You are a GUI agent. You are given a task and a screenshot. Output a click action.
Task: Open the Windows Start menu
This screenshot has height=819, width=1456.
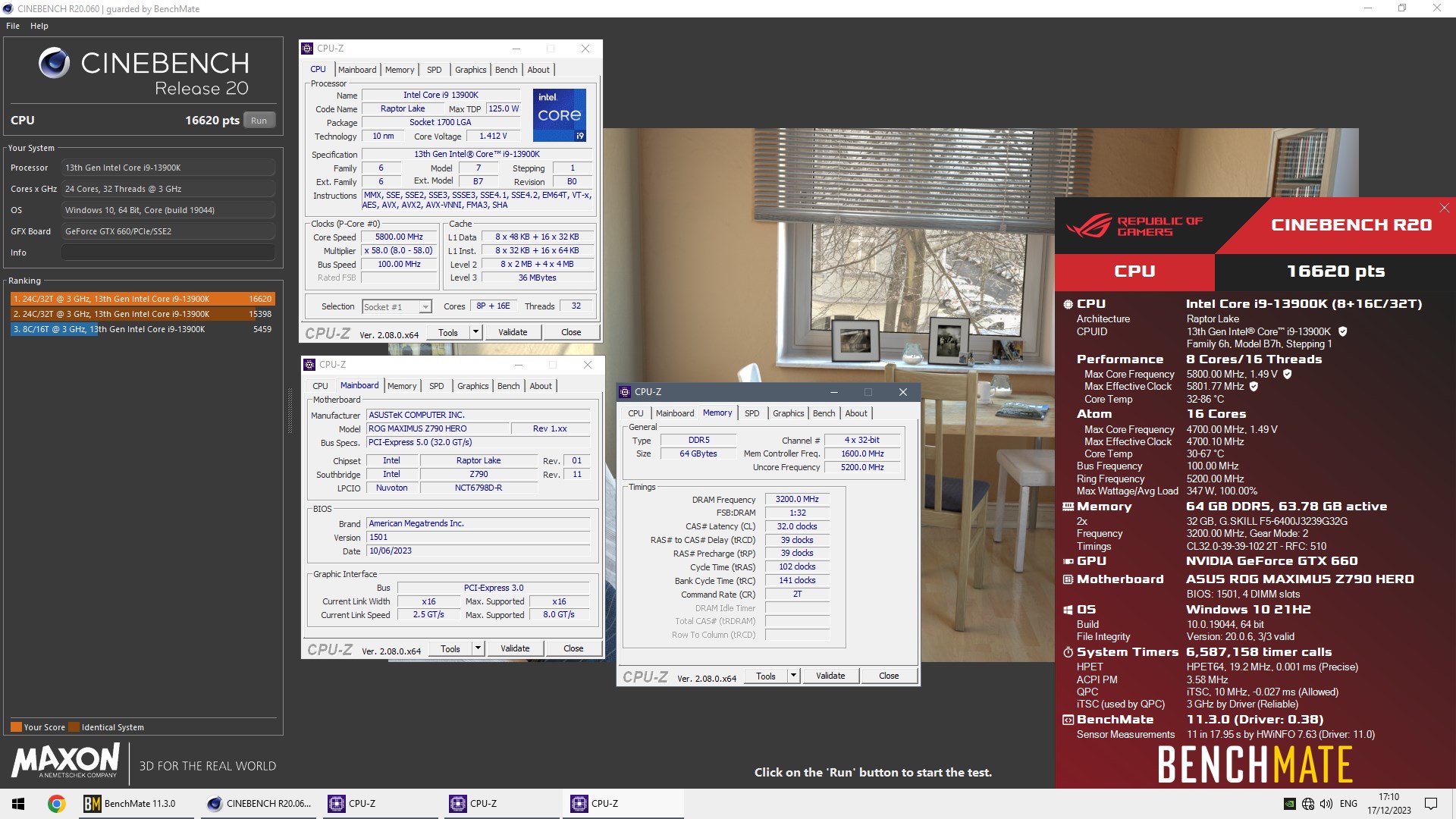click(18, 804)
